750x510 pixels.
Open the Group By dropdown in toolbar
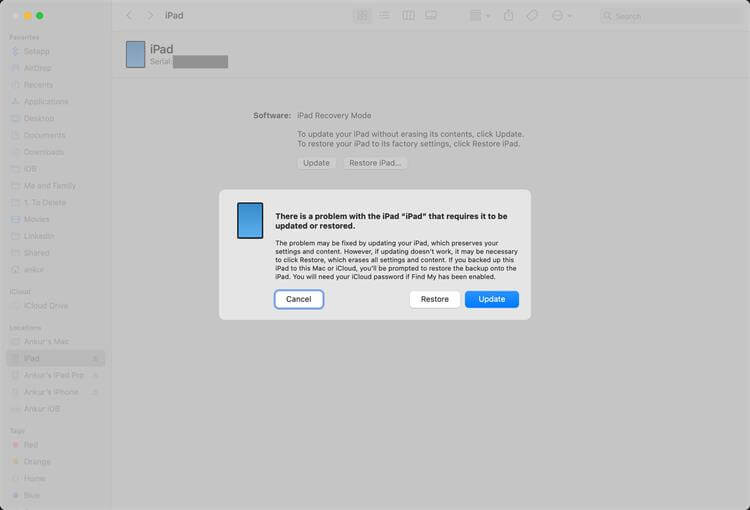[x=480, y=16]
